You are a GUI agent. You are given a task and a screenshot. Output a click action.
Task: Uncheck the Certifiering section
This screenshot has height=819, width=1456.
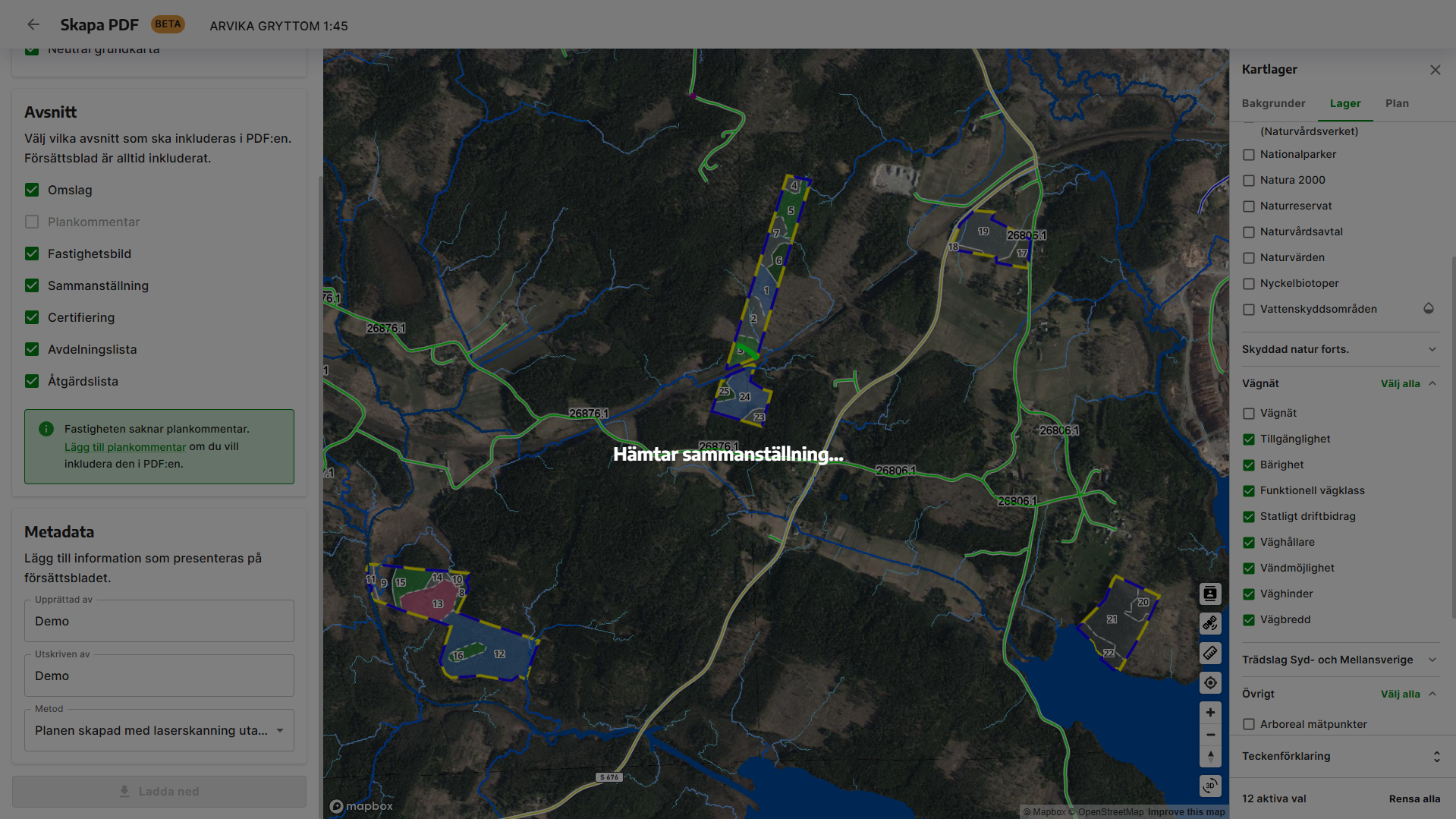pyautogui.click(x=32, y=317)
